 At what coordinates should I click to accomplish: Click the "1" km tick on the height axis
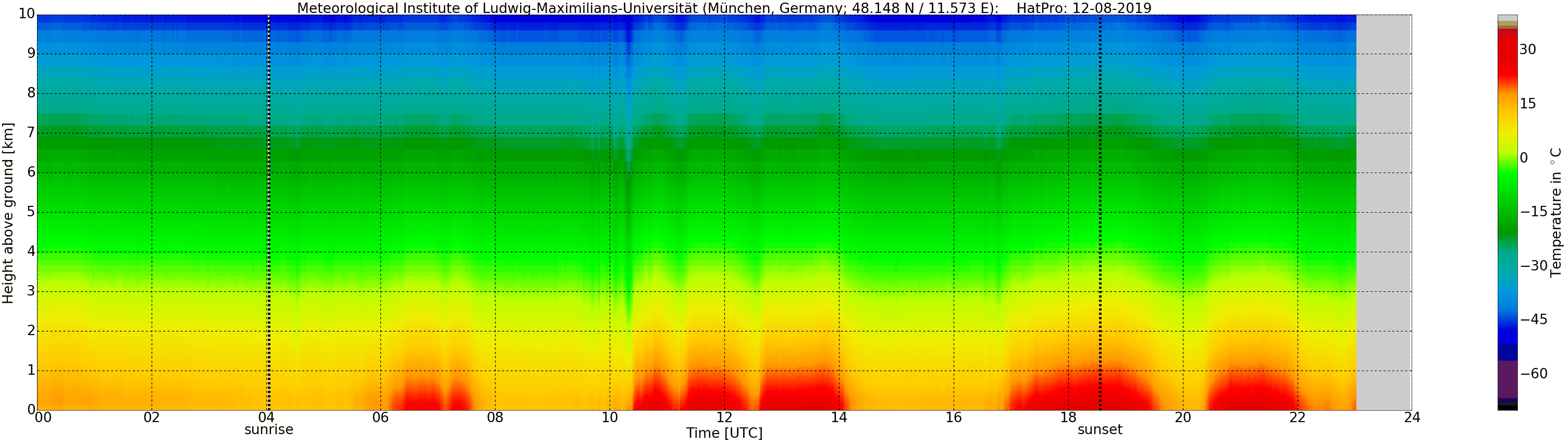tap(31, 370)
